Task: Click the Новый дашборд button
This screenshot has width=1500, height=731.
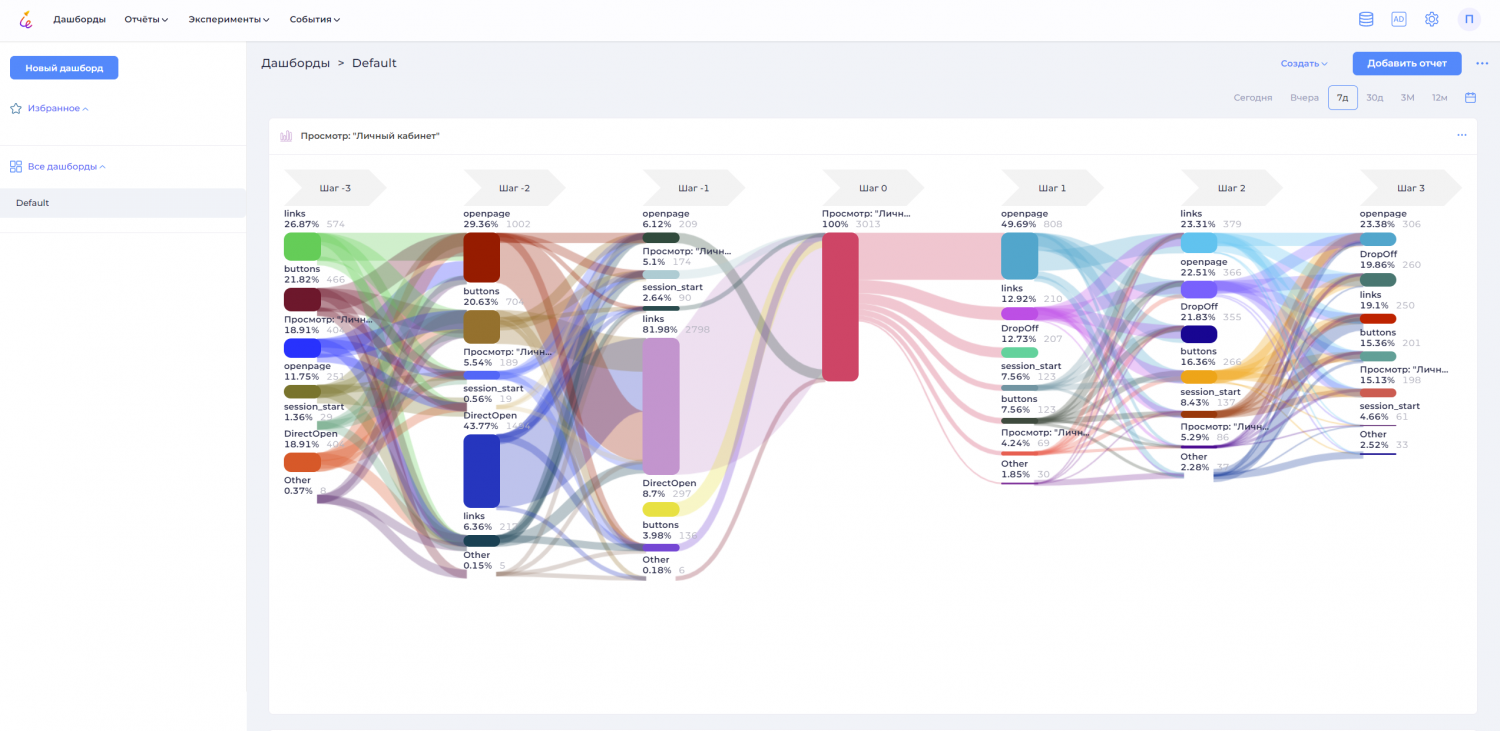Action: [x=64, y=68]
